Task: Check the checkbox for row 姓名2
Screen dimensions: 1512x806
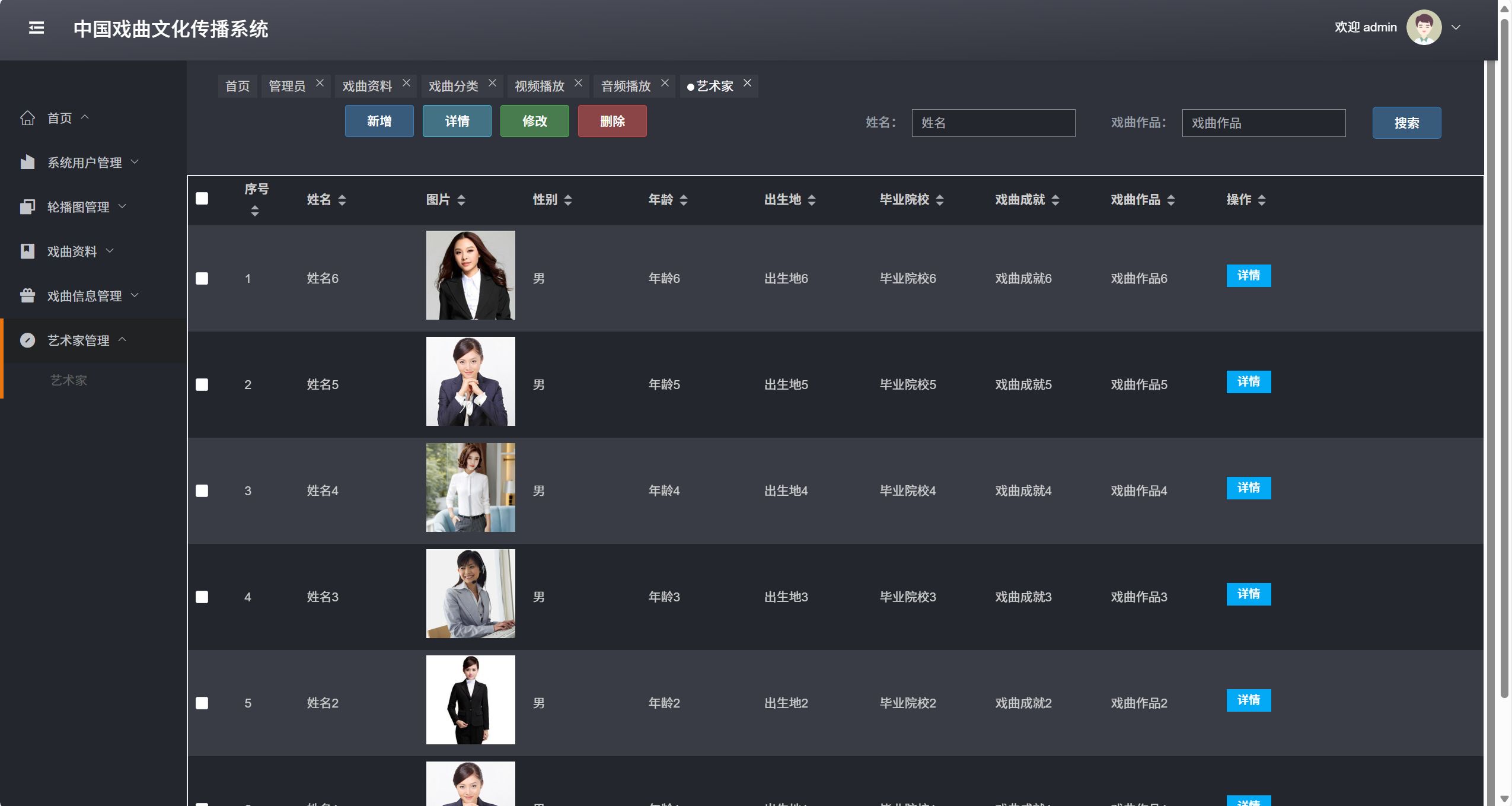Action: pos(202,703)
